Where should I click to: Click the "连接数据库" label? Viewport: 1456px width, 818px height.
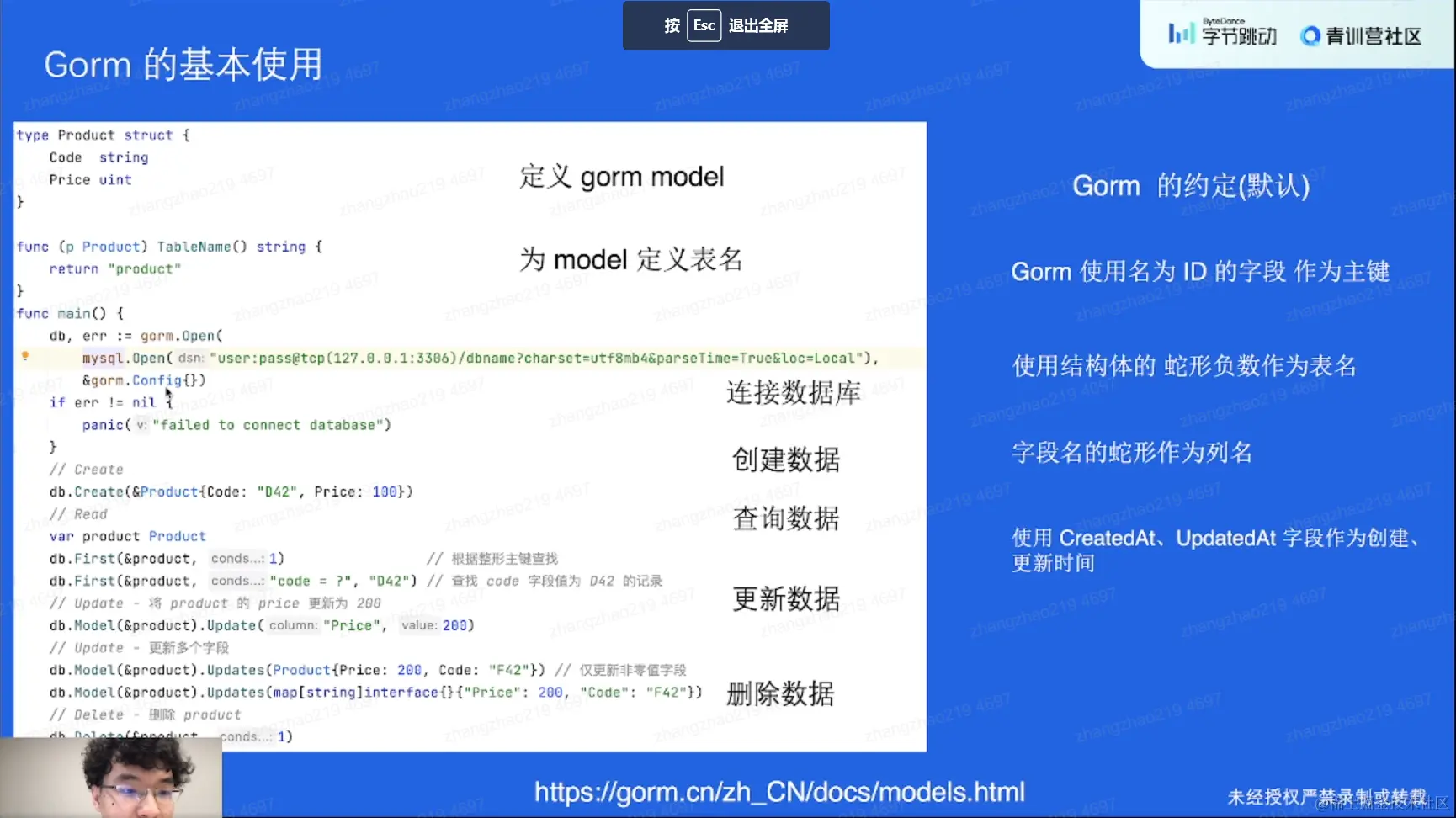tap(794, 392)
